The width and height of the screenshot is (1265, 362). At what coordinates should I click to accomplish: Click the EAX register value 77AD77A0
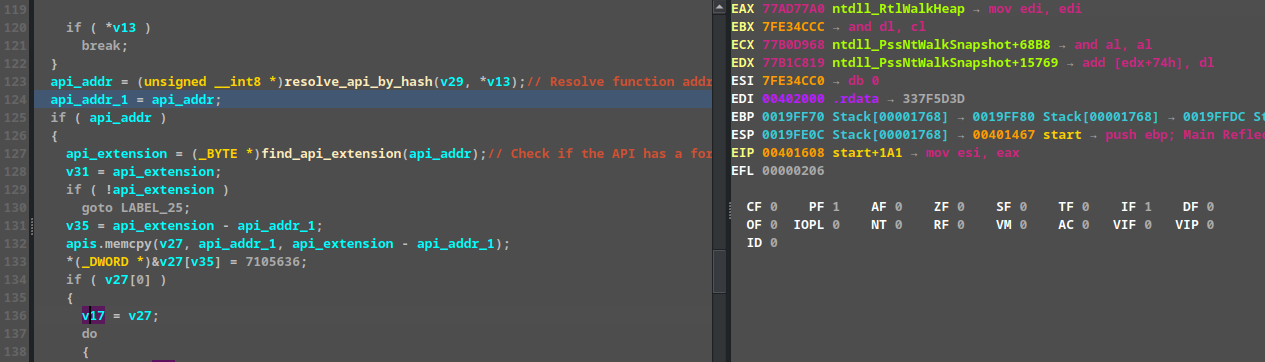click(793, 8)
